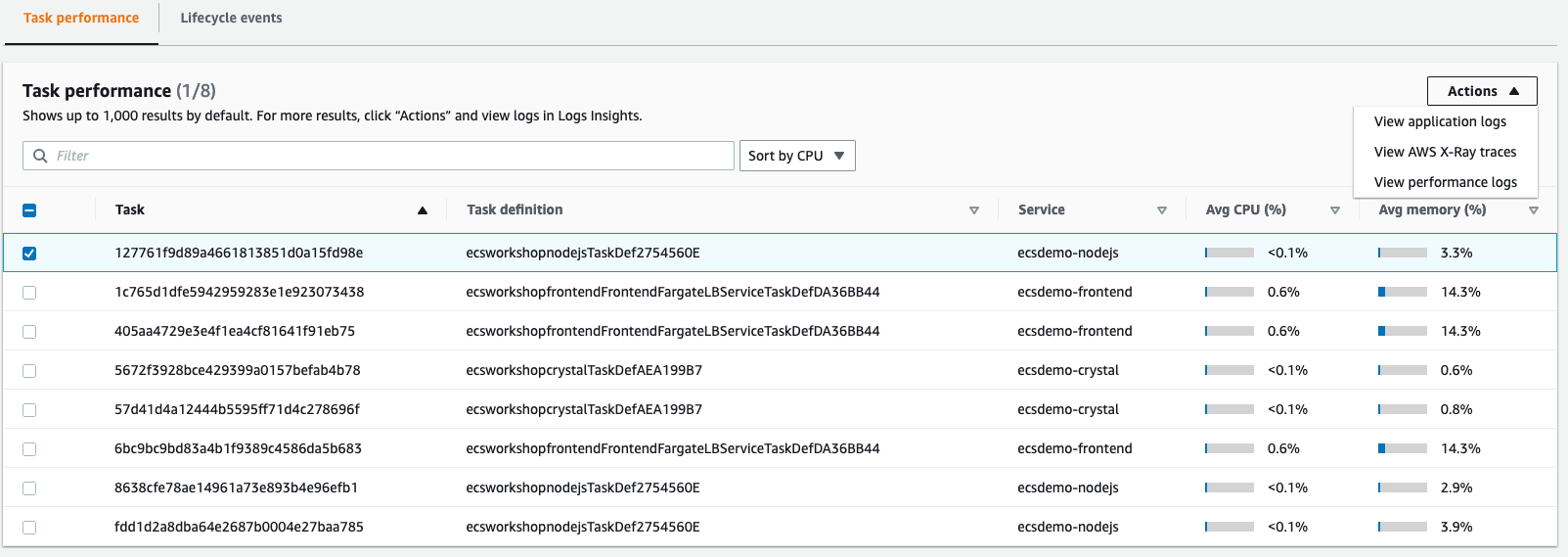1568x557 pixels.
Task: Choose View application logs
Action: pyautogui.click(x=1440, y=121)
